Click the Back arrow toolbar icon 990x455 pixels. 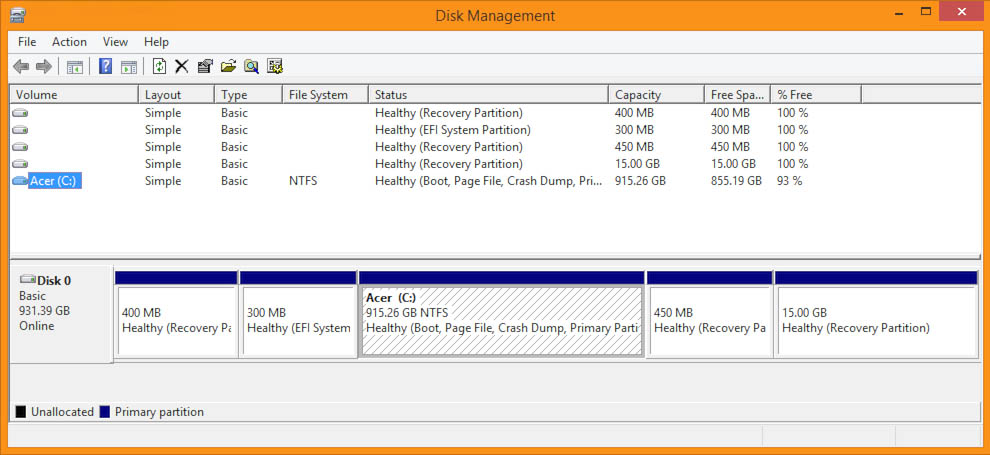pos(21,66)
